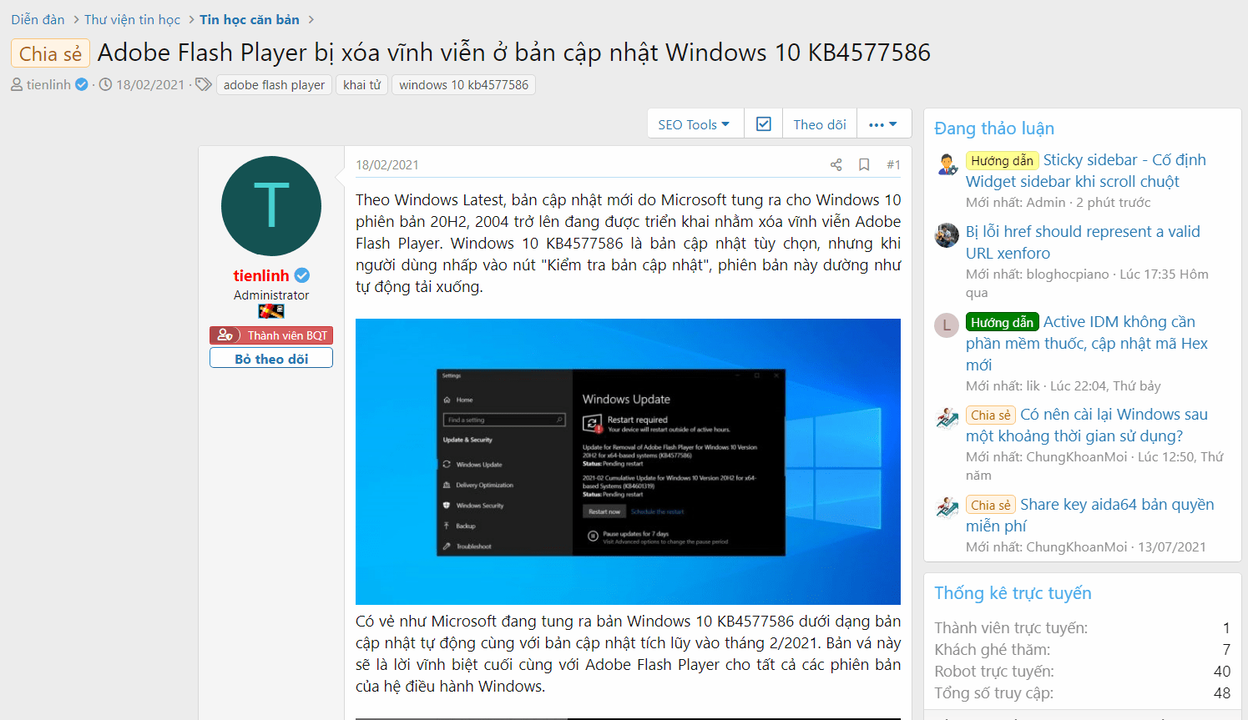Click the Chia sẻ prefix in thread title
1248x720 pixels.
click(51, 54)
